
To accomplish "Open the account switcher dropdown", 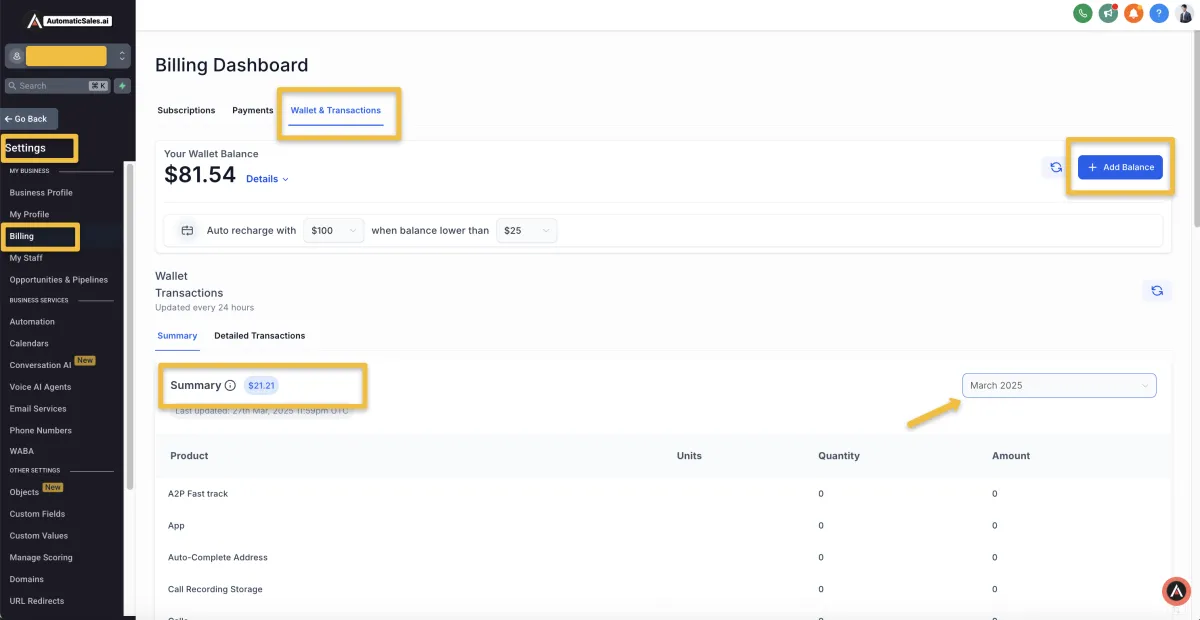I will click(x=68, y=56).
